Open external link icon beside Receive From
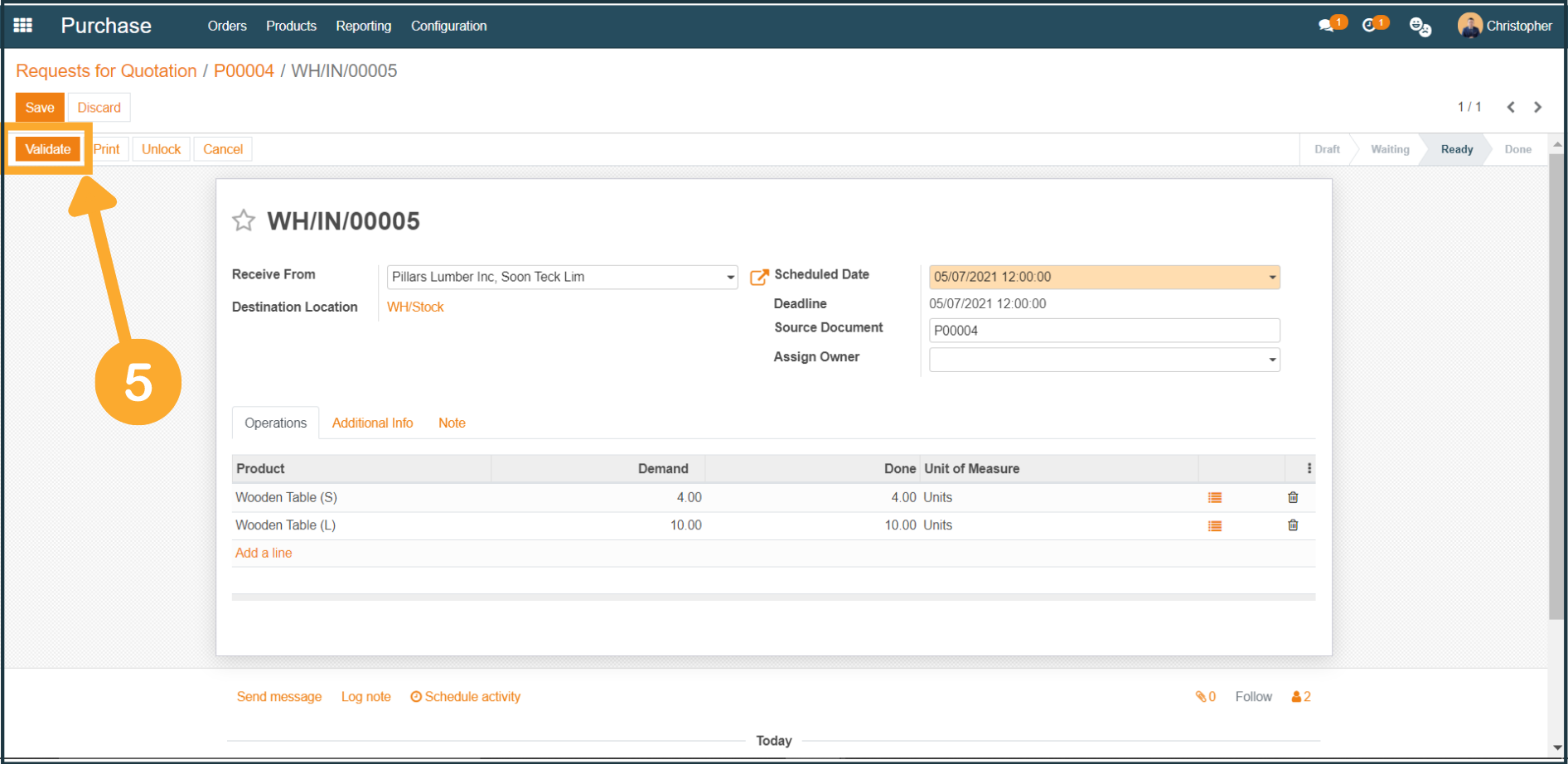Viewport: 1568px width, 764px height. 758,278
